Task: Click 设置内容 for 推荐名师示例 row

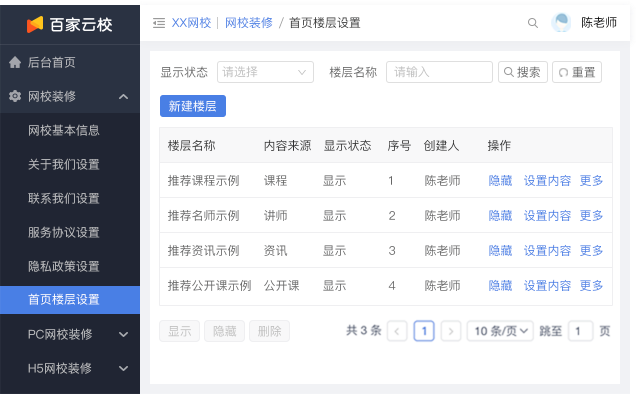Action: click(547, 215)
